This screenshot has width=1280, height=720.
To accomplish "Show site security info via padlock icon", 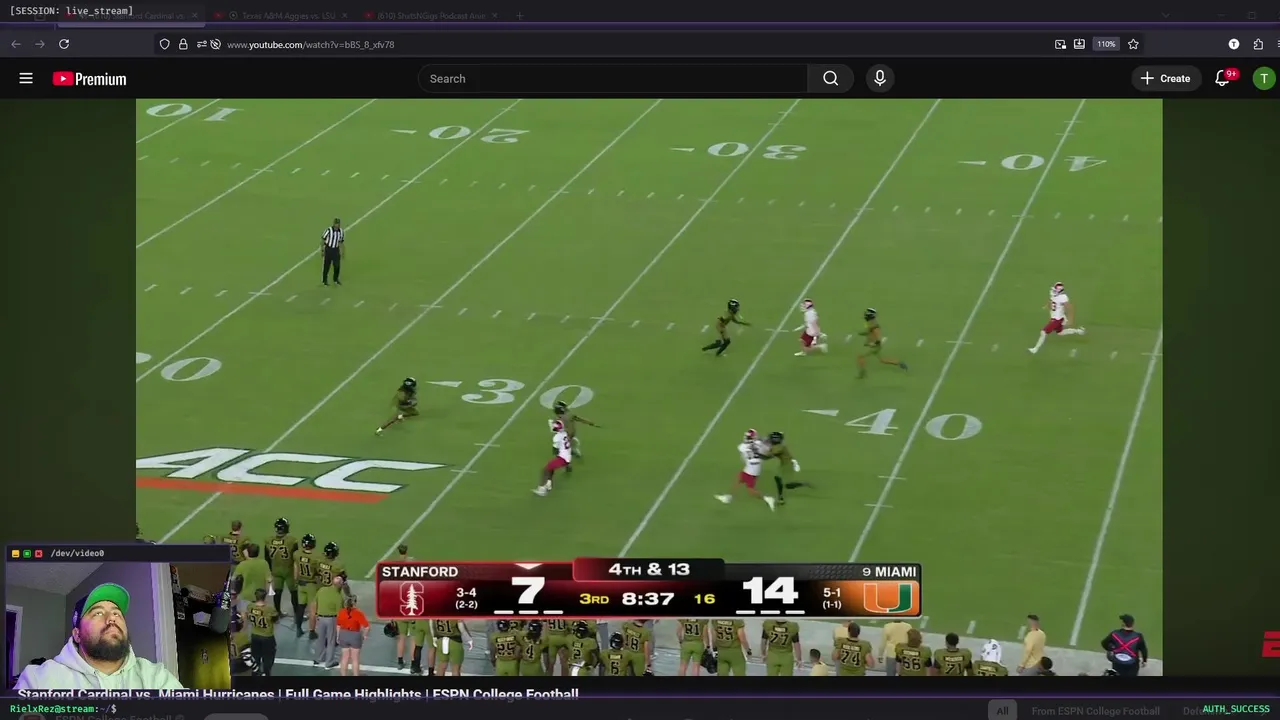I will pyautogui.click(x=183, y=44).
